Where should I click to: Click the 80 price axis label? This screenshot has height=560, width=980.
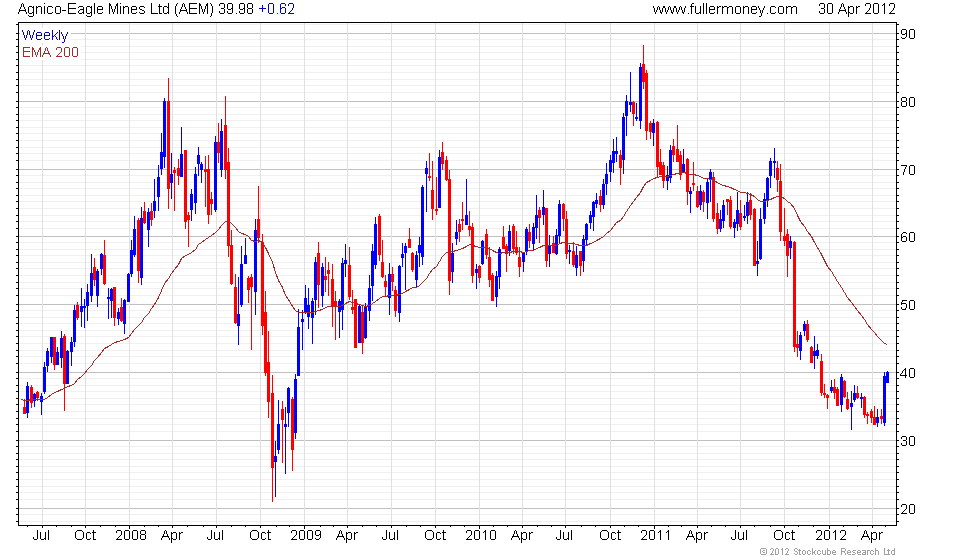tap(908, 102)
